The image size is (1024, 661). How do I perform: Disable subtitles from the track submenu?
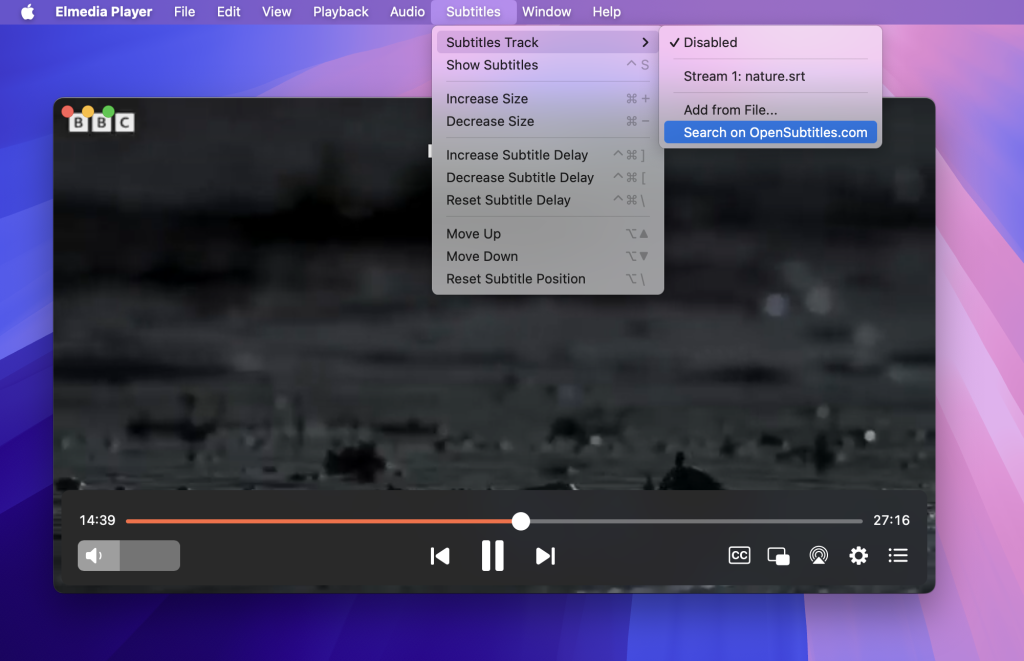(x=710, y=42)
